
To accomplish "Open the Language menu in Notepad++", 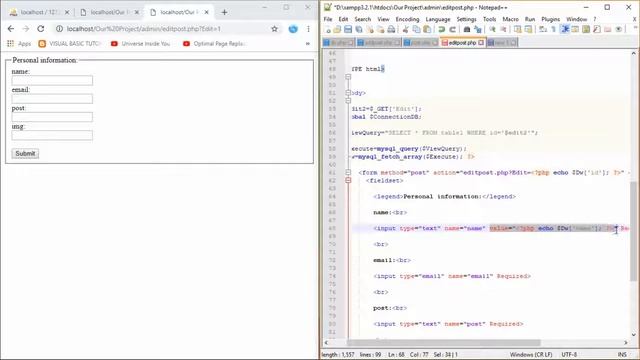I will click(x=438, y=19).
